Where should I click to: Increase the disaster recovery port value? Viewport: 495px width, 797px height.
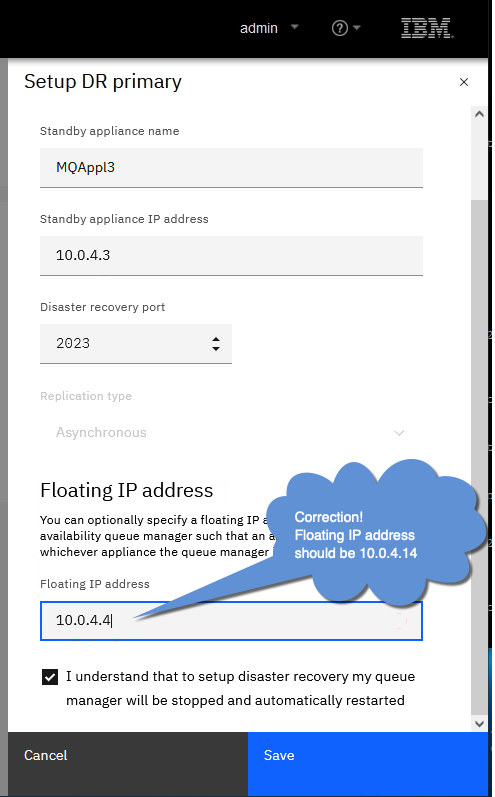[x=216, y=339]
